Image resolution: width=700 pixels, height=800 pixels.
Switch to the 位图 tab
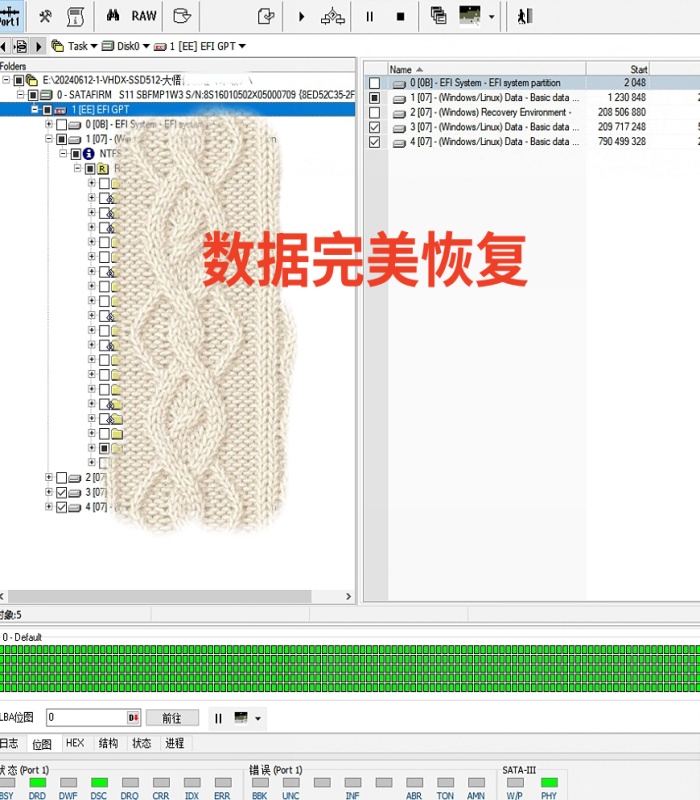[42, 744]
